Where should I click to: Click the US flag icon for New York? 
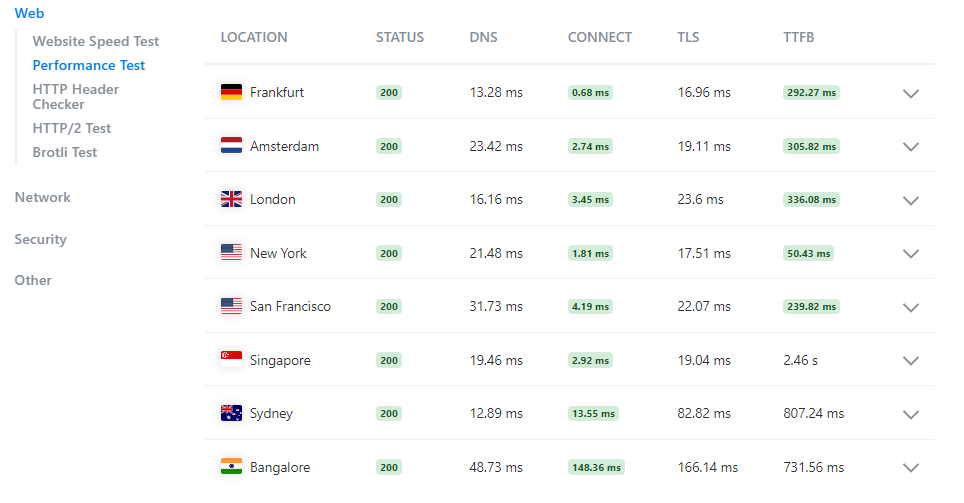pyautogui.click(x=231, y=253)
